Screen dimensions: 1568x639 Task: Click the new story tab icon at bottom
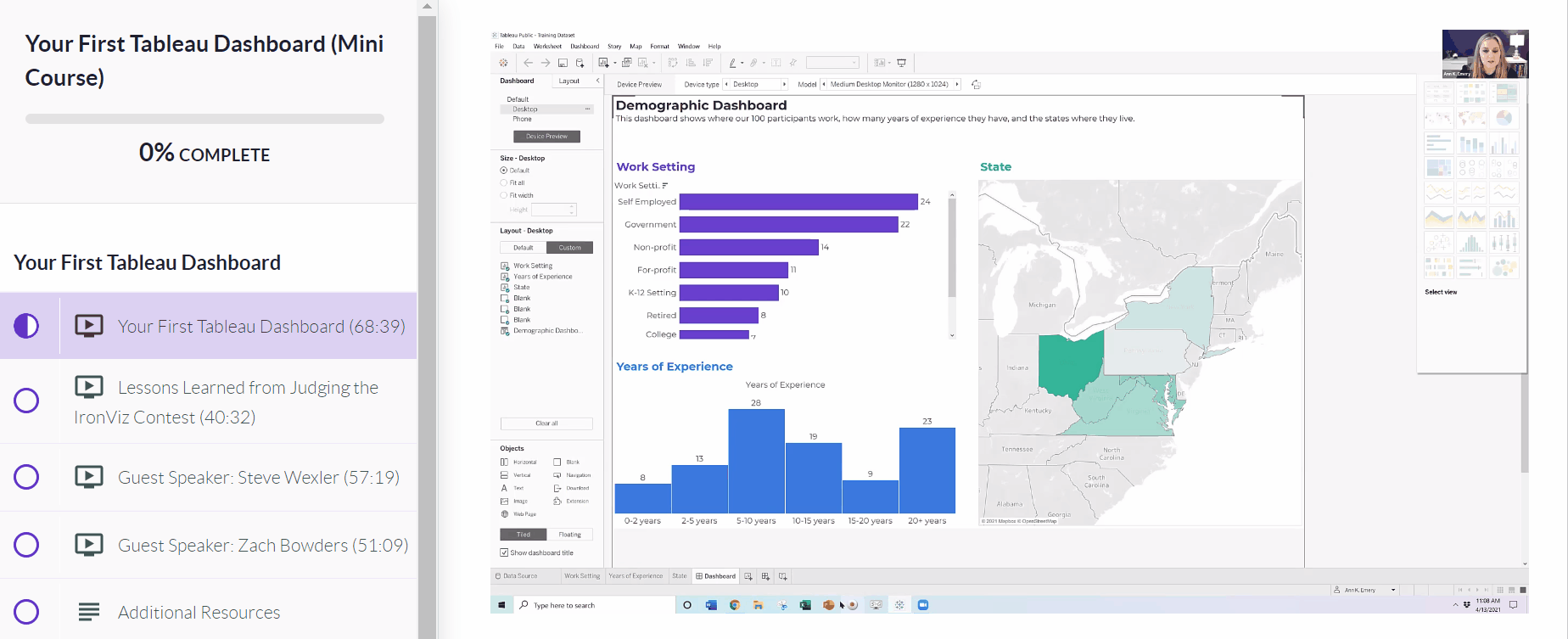click(782, 576)
